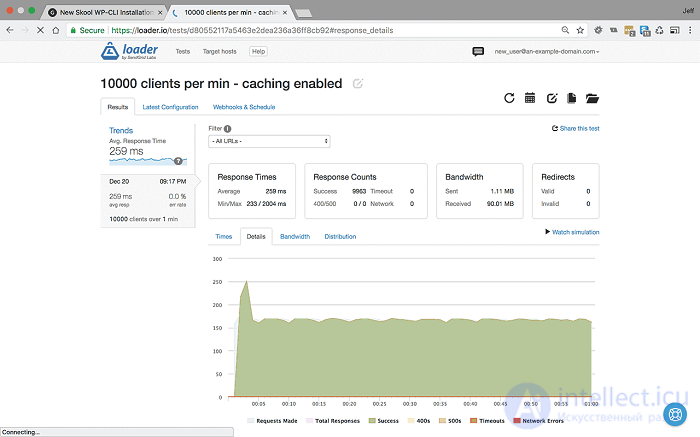
Task: Switch chart to Bandwidth tab
Action: pyautogui.click(x=295, y=237)
